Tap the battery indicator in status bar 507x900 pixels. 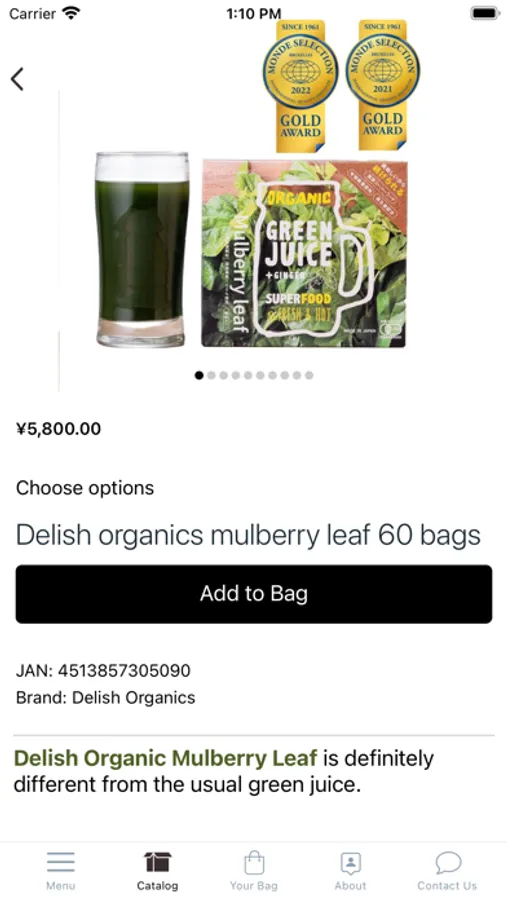(x=485, y=13)
